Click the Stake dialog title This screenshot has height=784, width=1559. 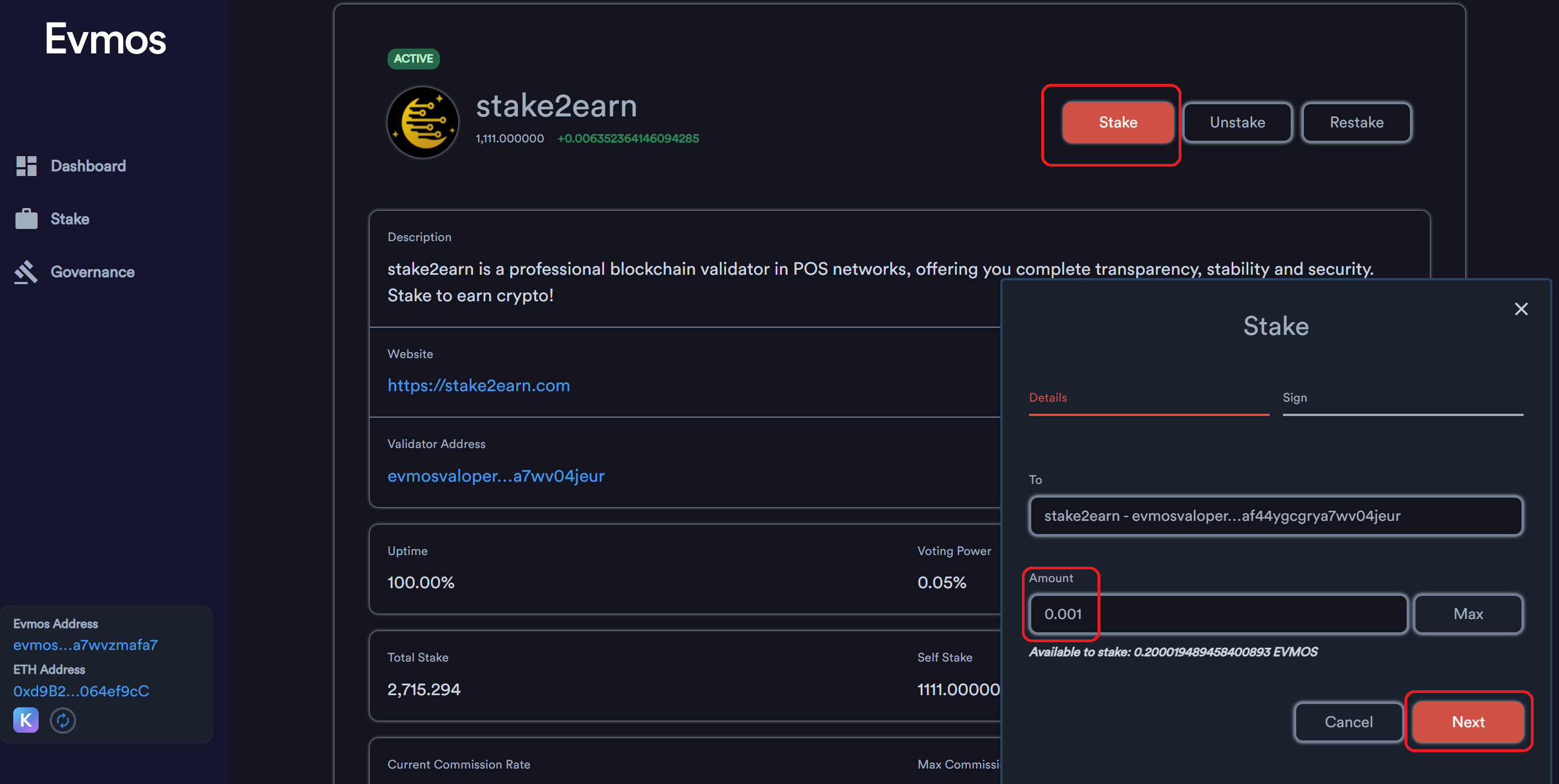click(1276, 326)
